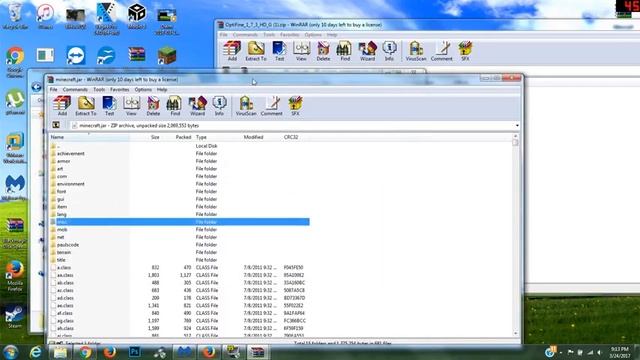Click SFX icon in minecraft.jar window
Image resolution: width=640 pixels, height=360 pixels.
coord(295,106)
